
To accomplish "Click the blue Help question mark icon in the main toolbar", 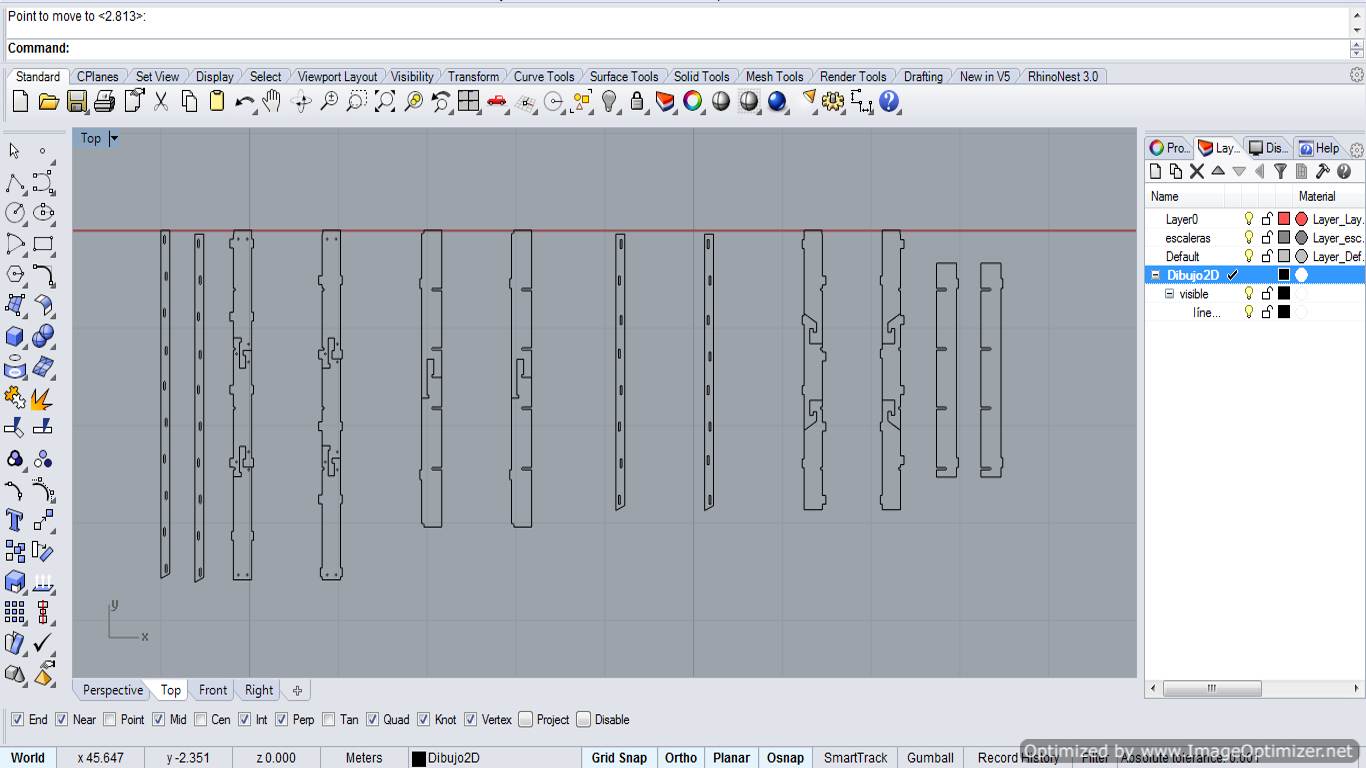I will pyautogui.click(x=889, y=101).
